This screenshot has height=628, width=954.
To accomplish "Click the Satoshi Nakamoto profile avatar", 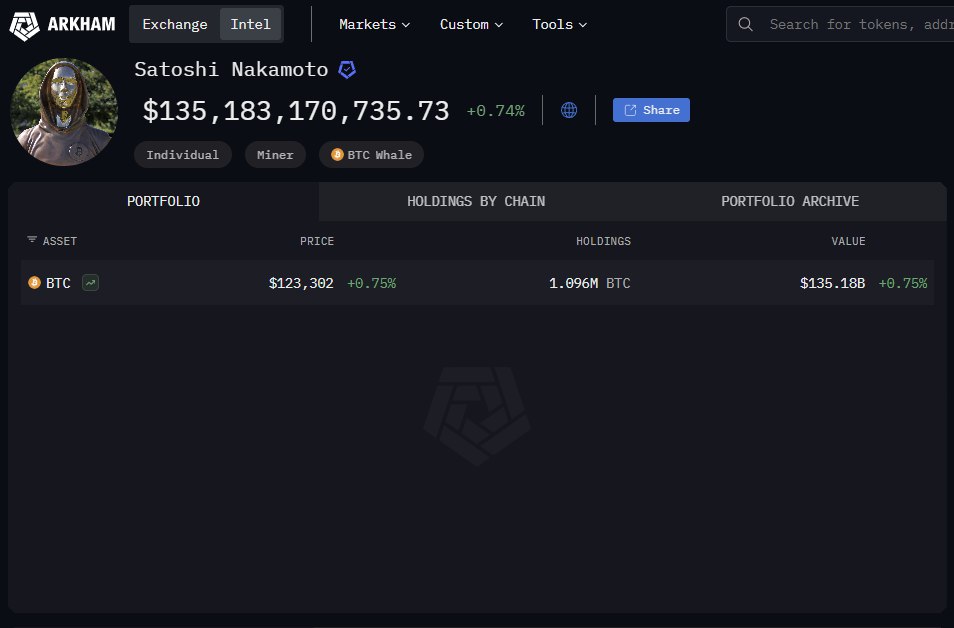I will coord(64,112).
